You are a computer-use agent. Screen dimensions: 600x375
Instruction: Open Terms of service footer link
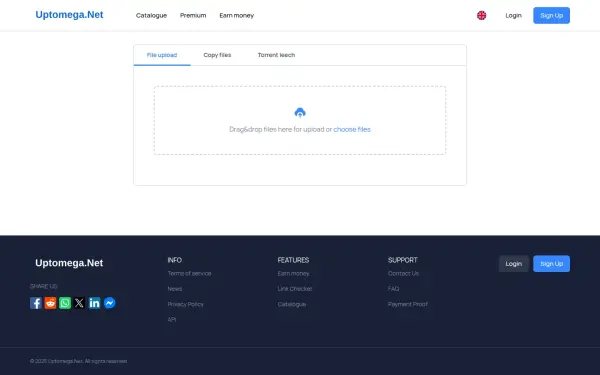point(189,273)
